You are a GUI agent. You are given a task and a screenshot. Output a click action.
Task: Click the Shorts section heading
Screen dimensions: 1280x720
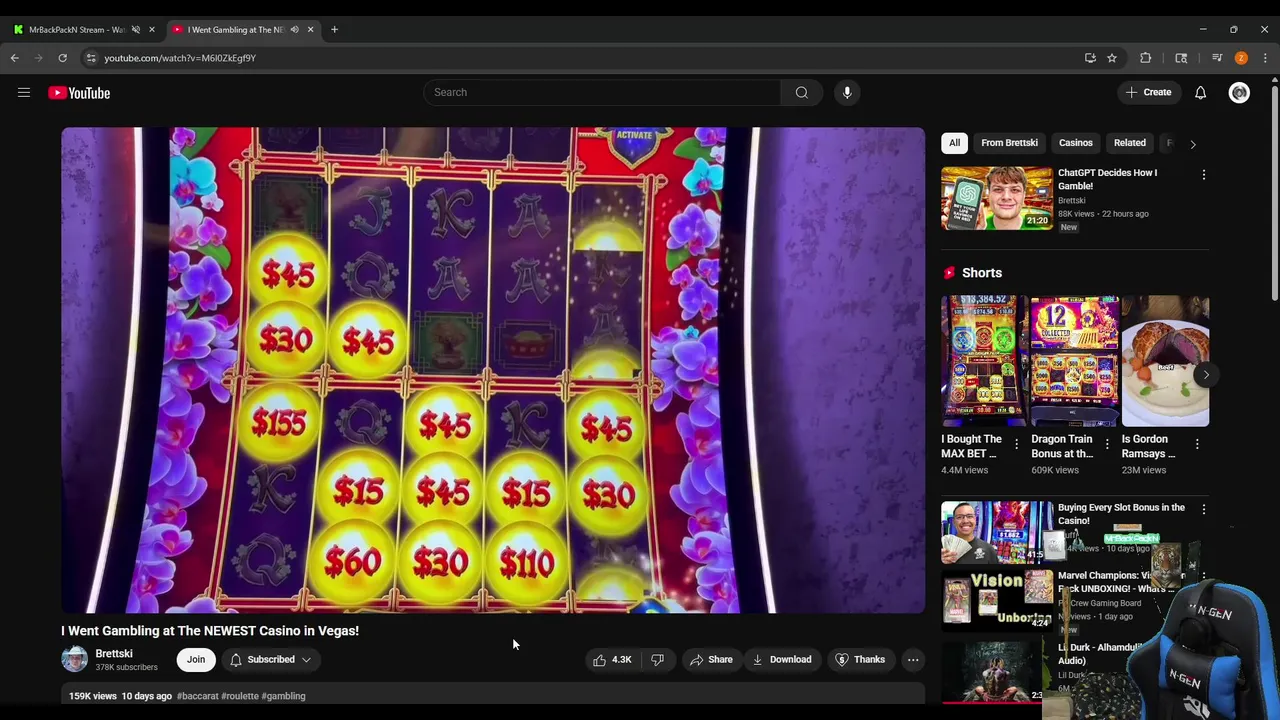pos(981,273)
